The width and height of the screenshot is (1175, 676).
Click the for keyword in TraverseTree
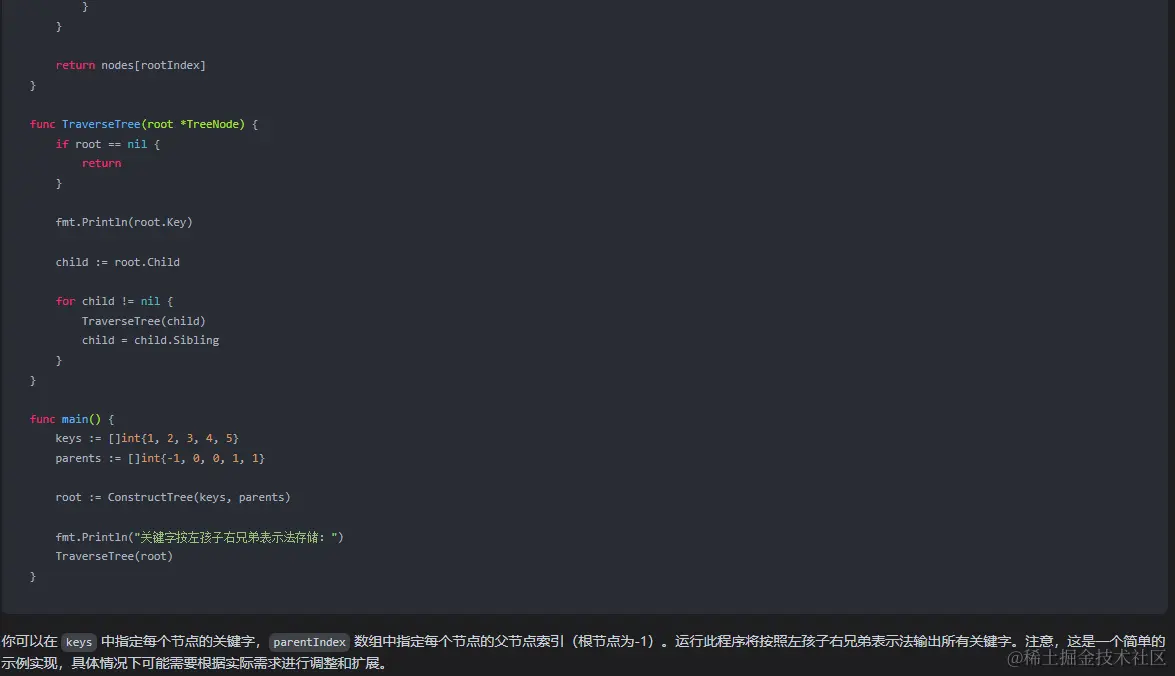coord(64,300)
